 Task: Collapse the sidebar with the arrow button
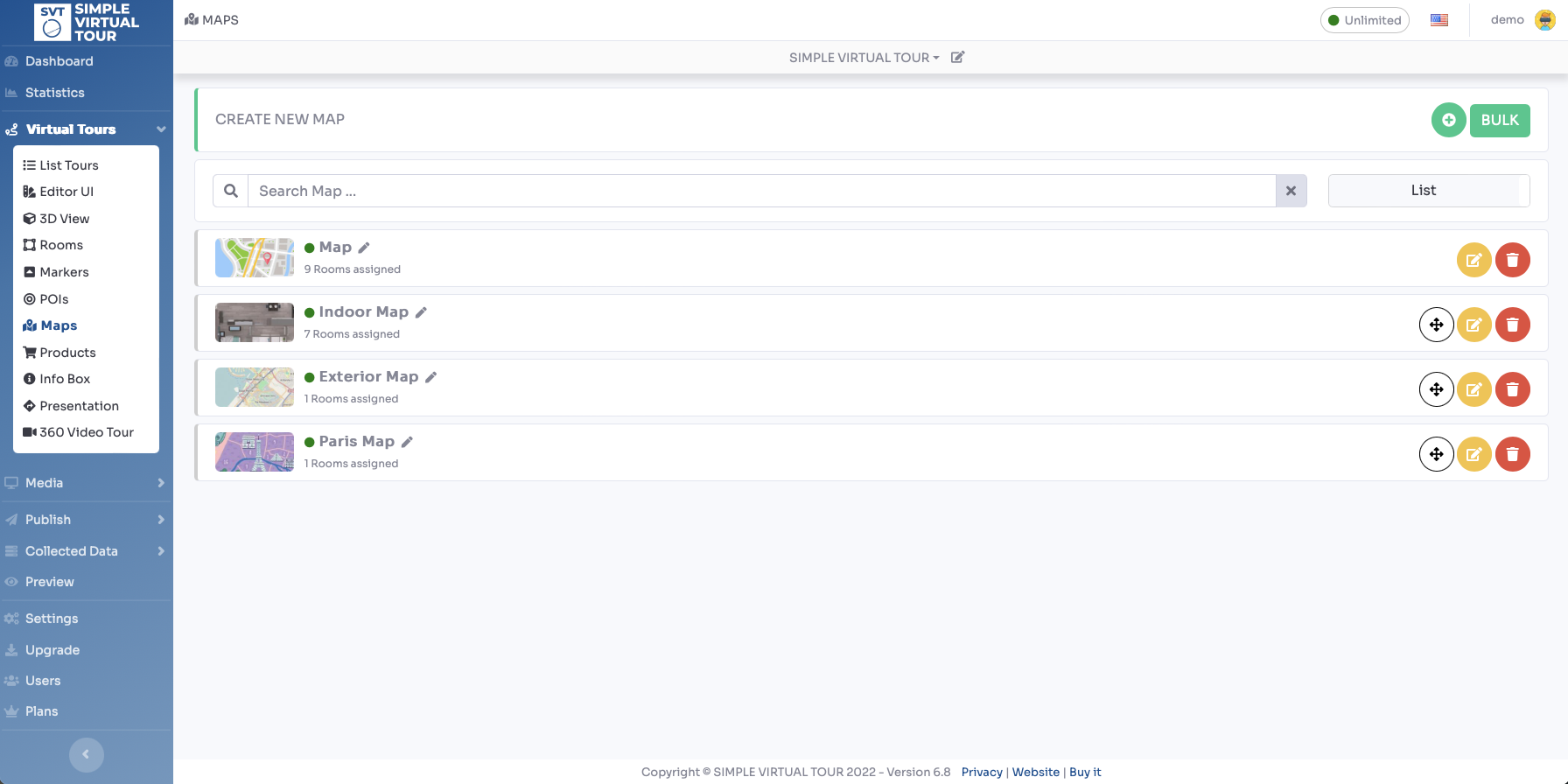coord(86,754)
